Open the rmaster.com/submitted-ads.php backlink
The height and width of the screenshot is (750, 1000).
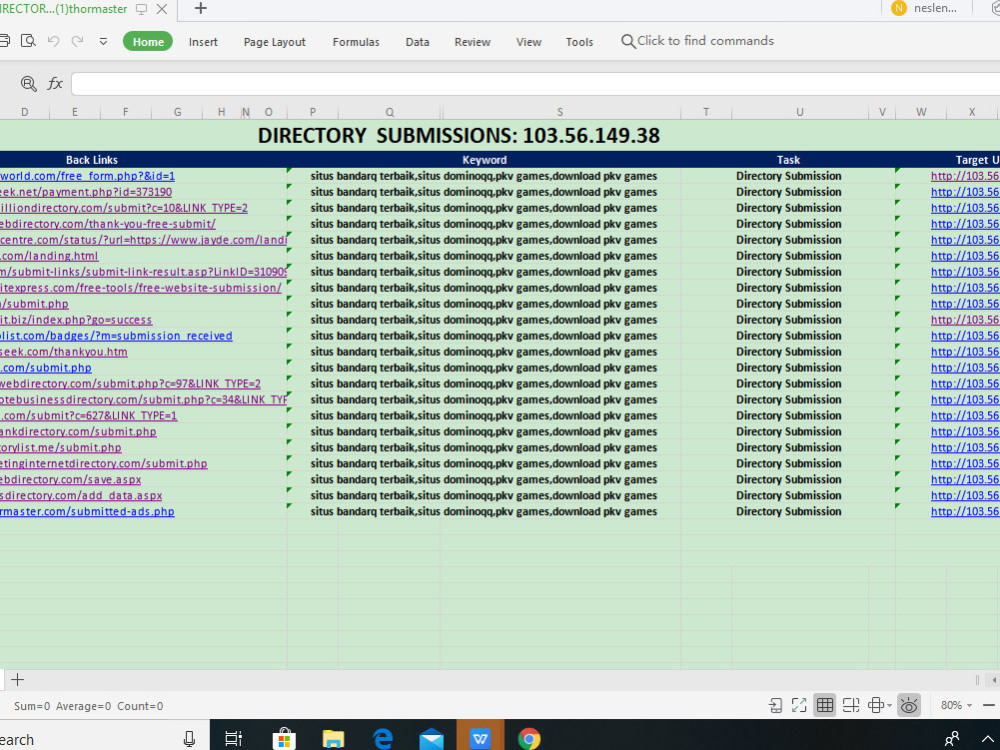[87, 511]
